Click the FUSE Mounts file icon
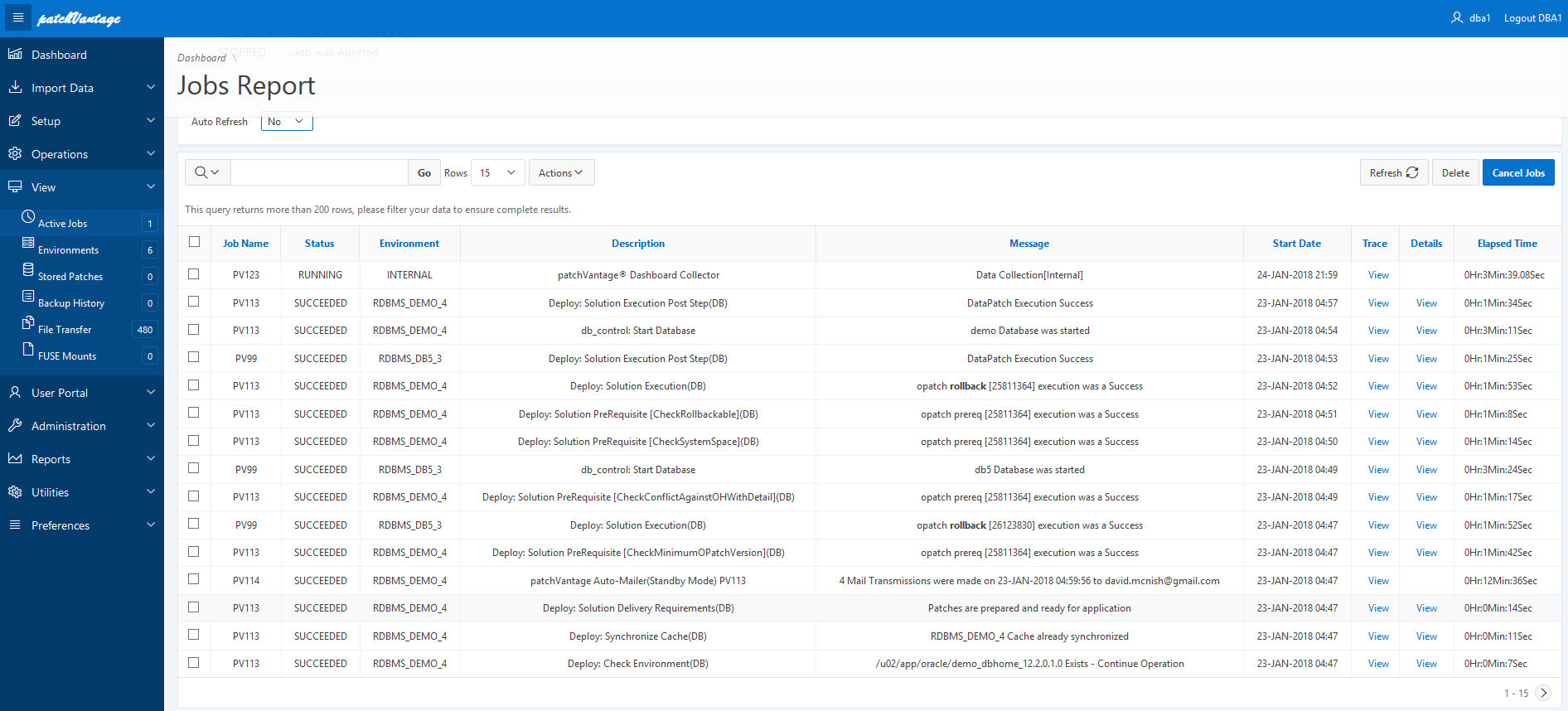This screenshot has height=711, width=1568. tap(28, 349)
